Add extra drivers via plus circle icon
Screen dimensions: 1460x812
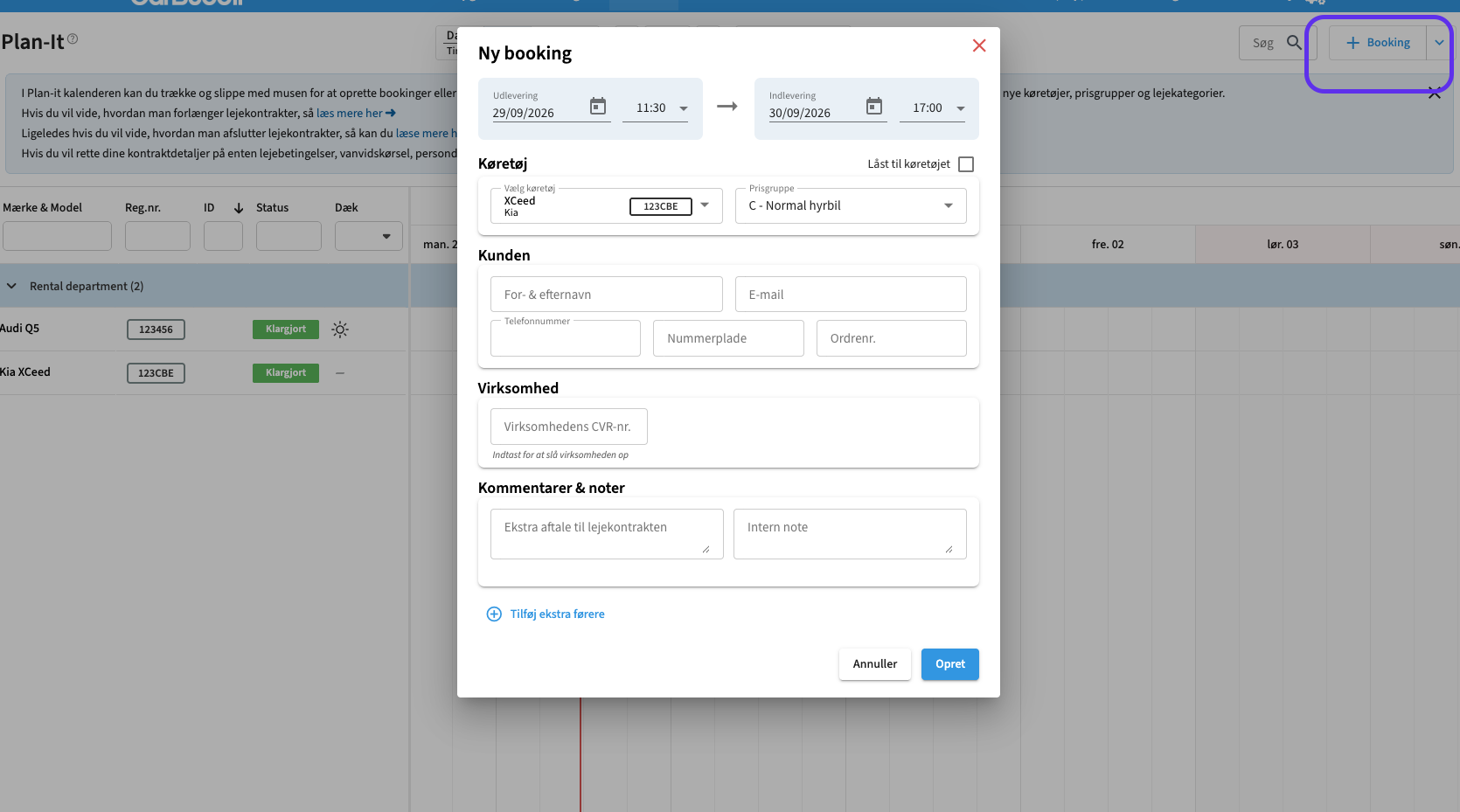coord(494,614)
